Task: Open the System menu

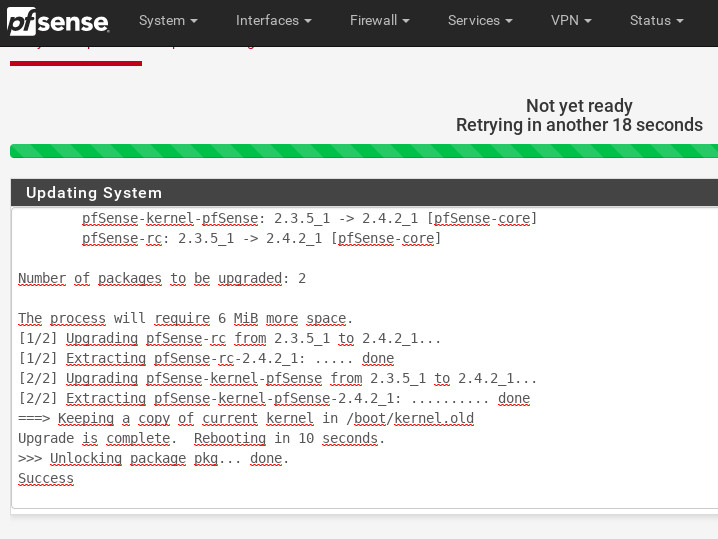Action: tap(167, 21)
